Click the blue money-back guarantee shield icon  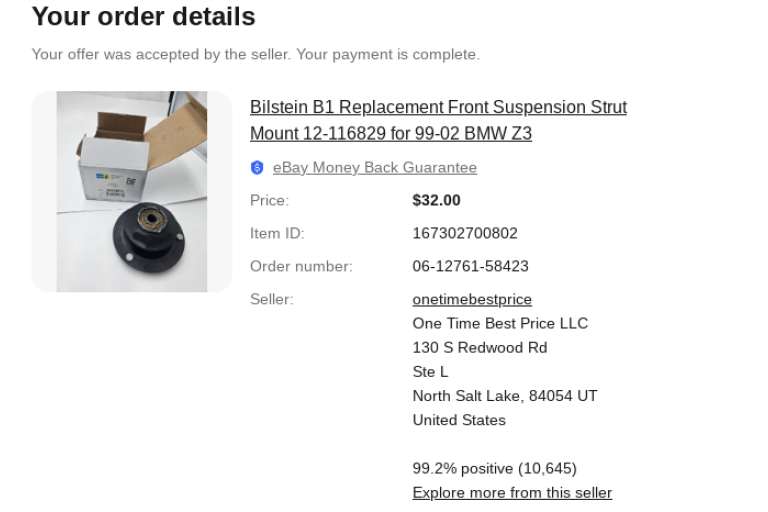point(257,168)
